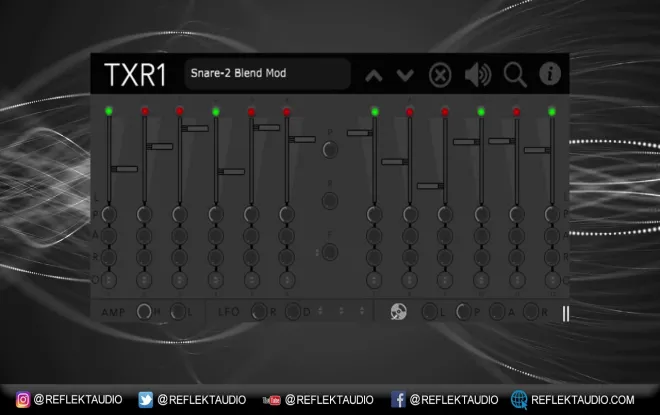Viewport: 660px width, 415px height.
Task: Click the center F knob
Action: click(330, 252)
